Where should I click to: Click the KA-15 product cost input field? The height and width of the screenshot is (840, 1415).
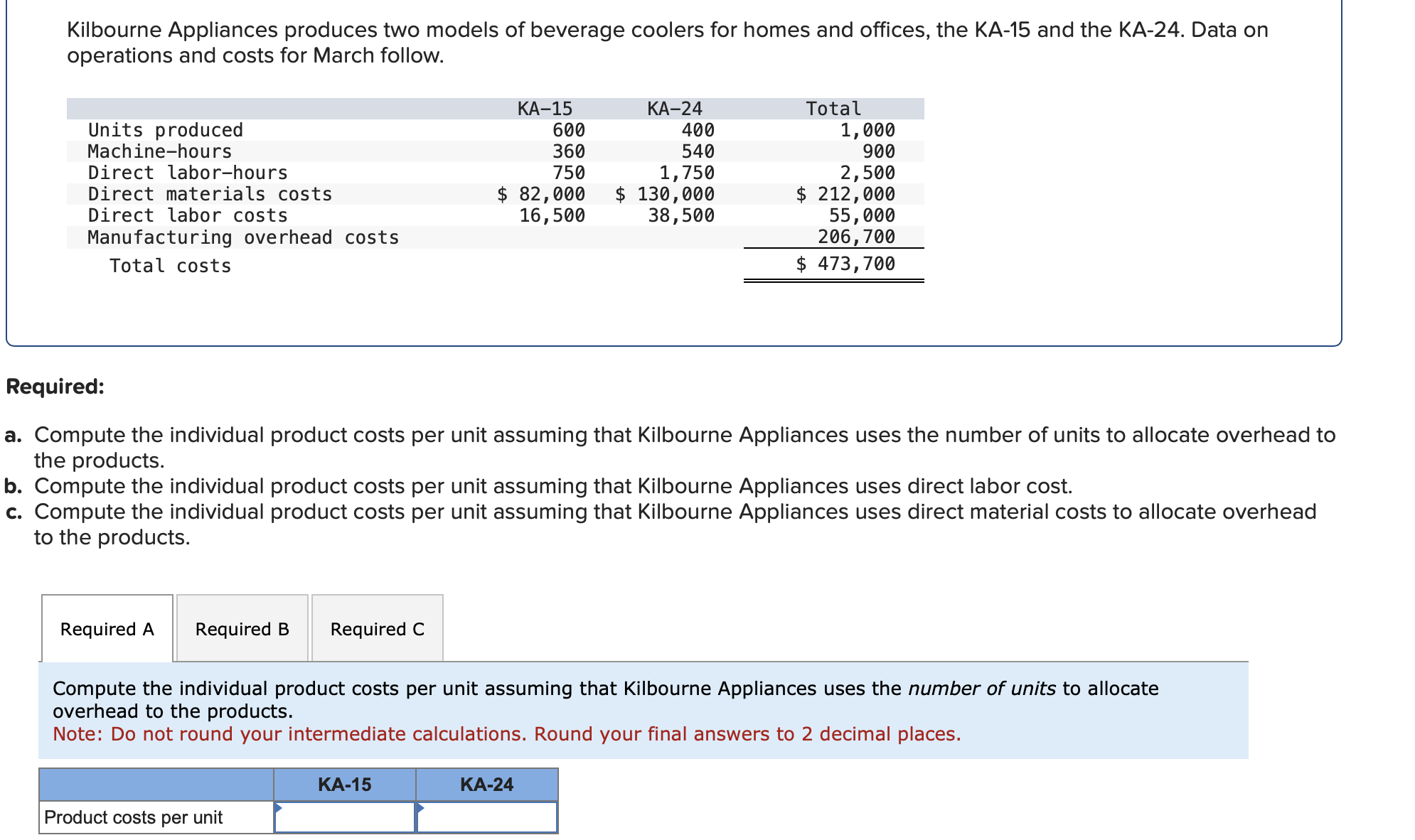[345, 817]
